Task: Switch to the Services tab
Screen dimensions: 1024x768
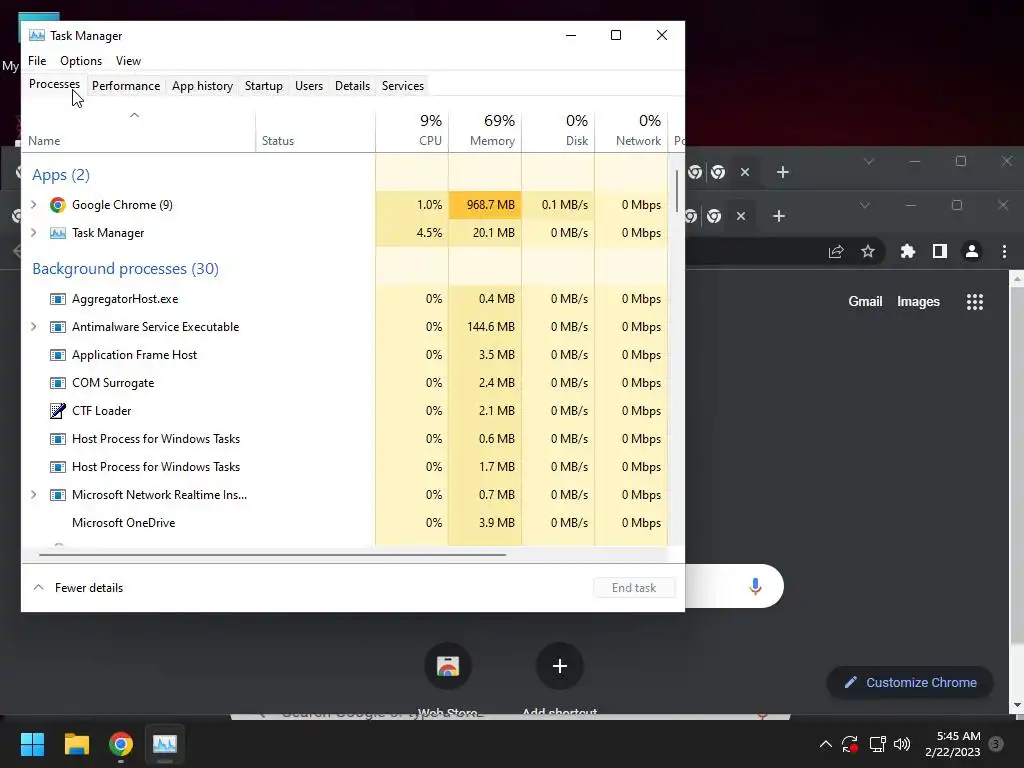Action: [x=403, y=86]
